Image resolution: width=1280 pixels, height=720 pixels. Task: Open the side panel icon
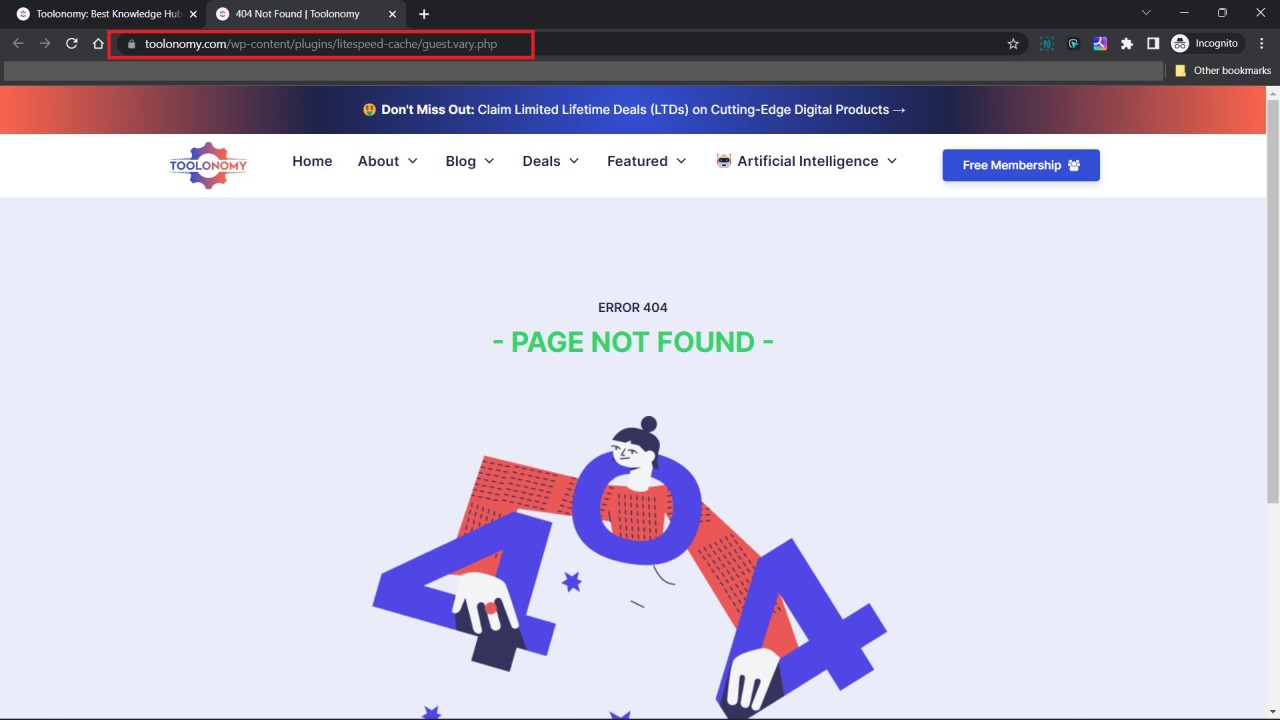click(x=1152, y=43)
